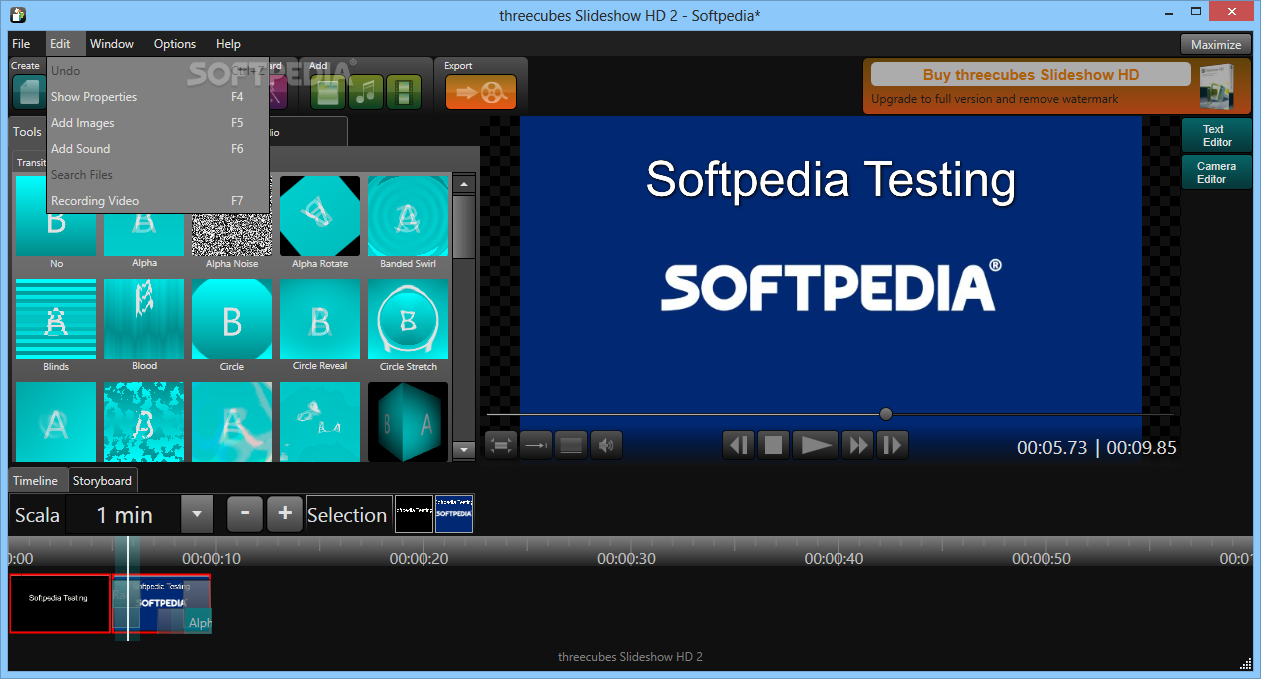
Task: Choose Recording Video from Edit menu
Action: click(158, 201)
